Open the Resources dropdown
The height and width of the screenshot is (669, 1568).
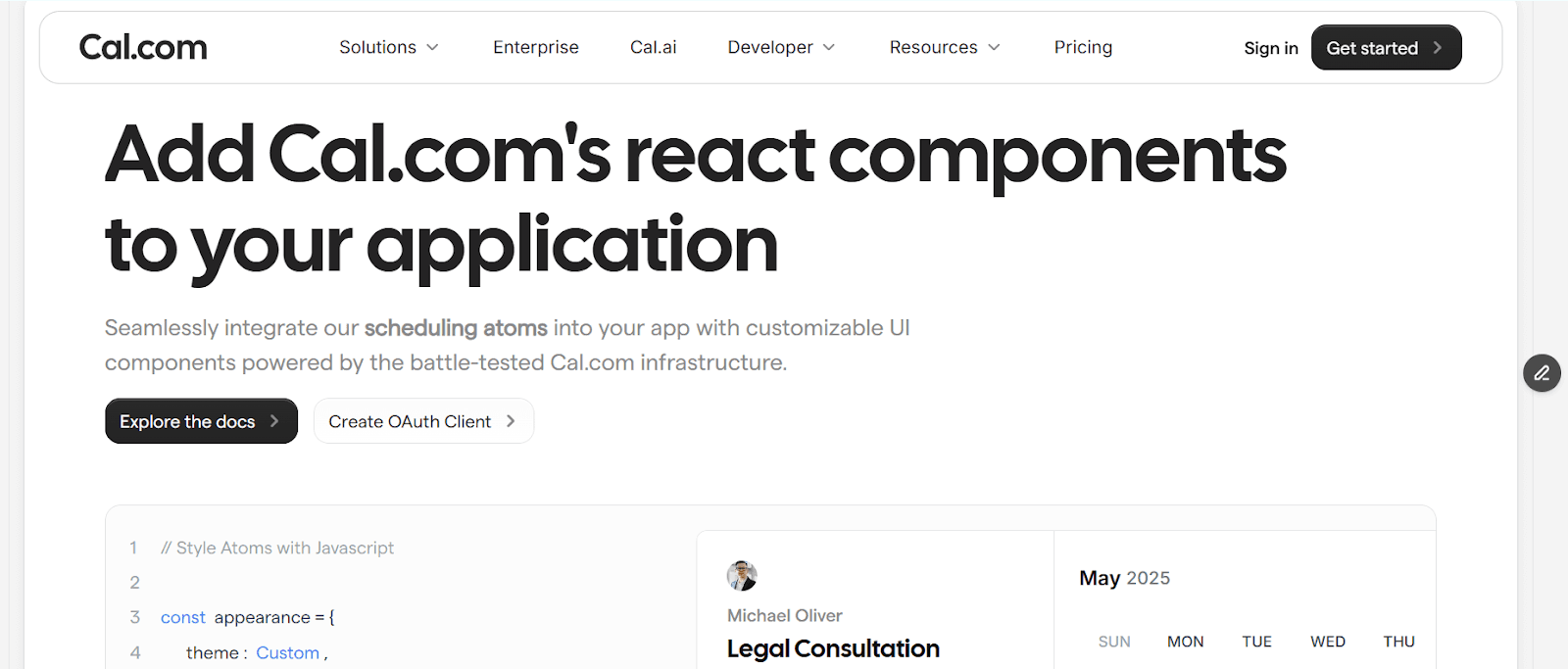coord(944,46)
